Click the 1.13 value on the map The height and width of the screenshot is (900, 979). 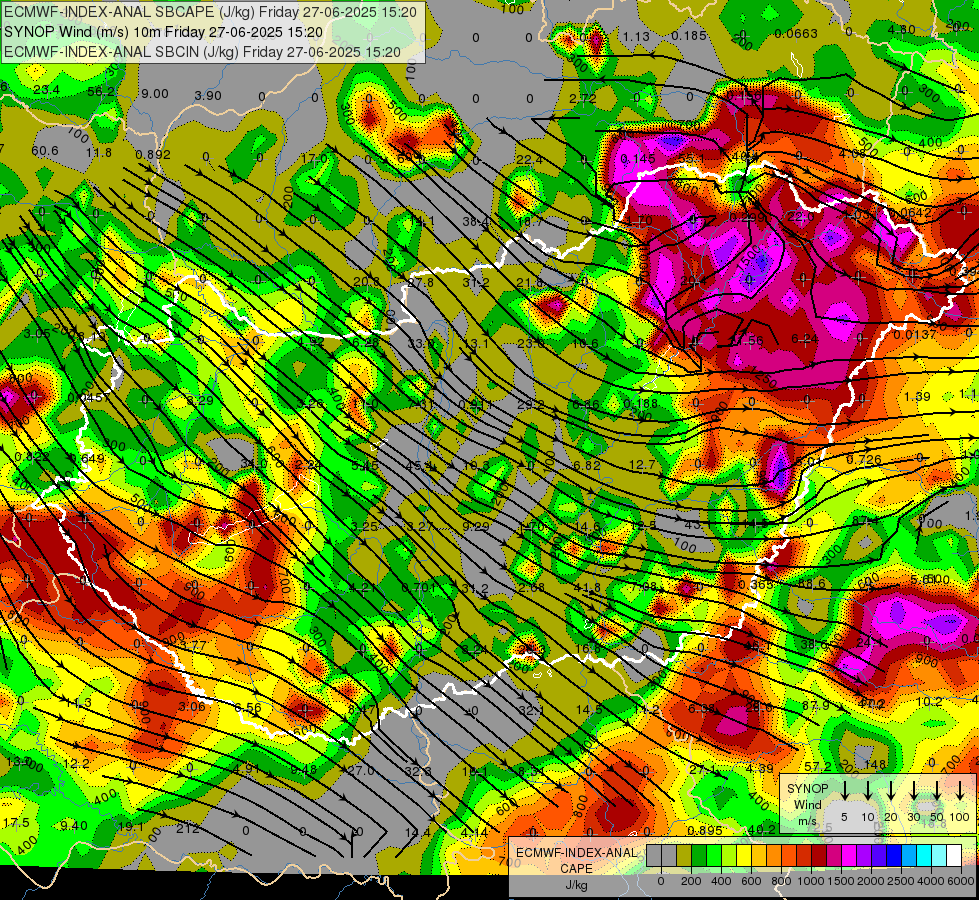[636, 37]
